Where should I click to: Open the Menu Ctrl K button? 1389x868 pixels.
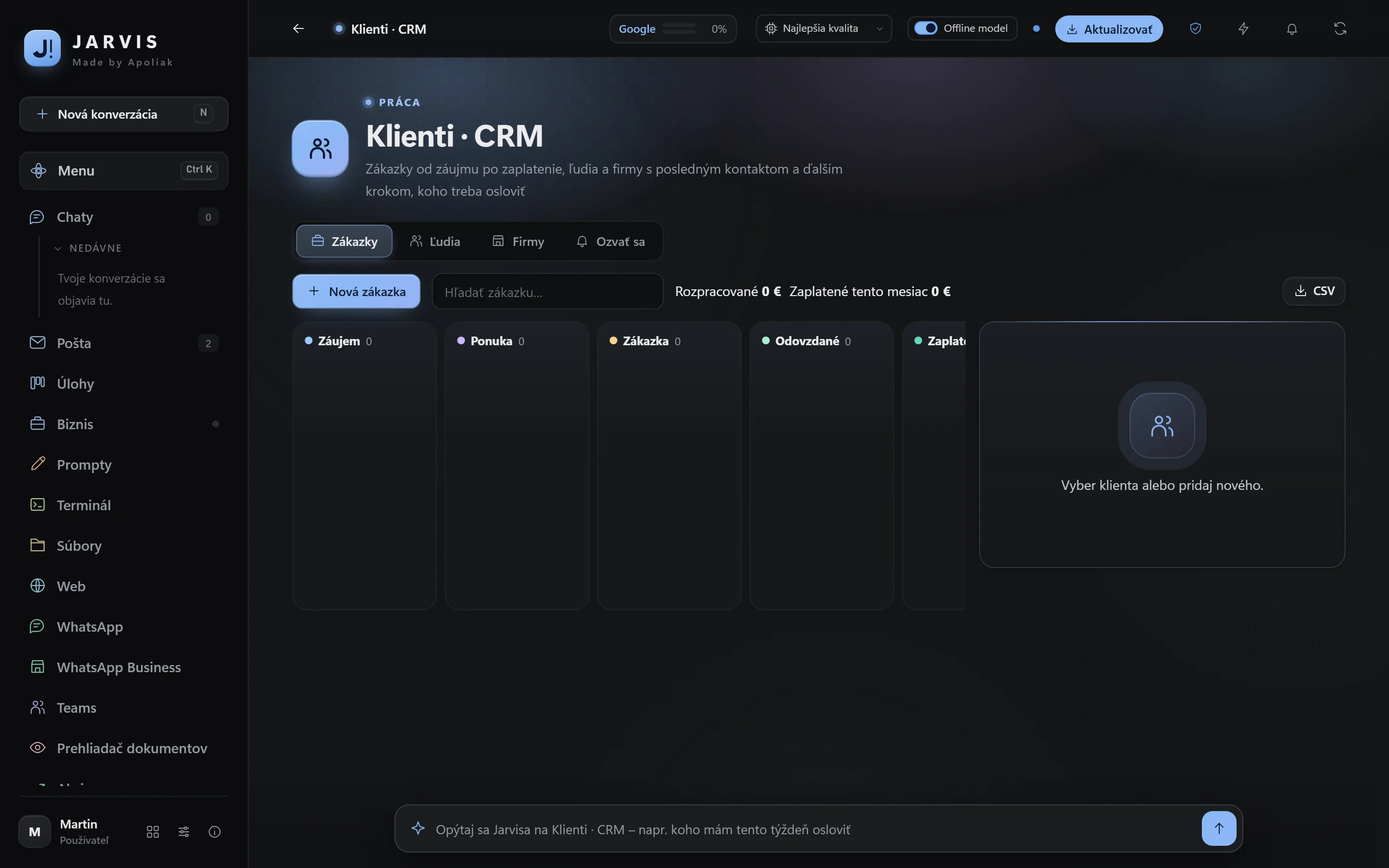[x=124, y=171]
